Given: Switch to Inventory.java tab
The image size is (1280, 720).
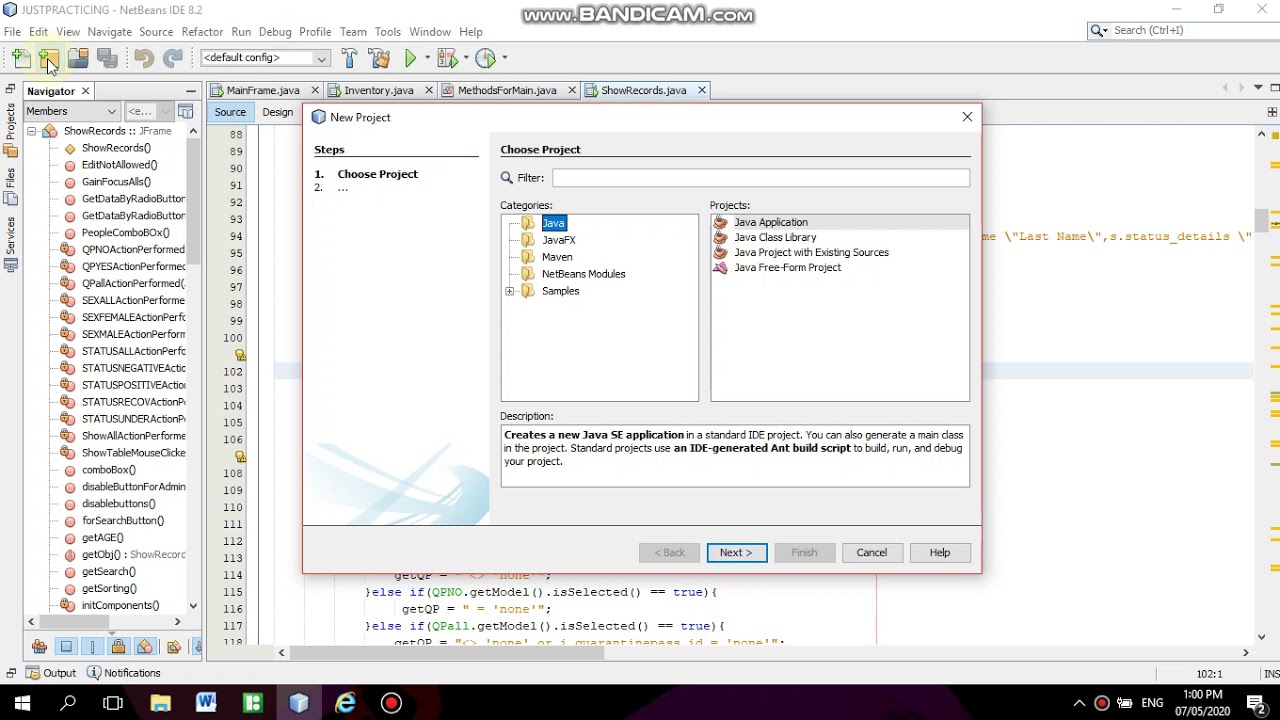Looking at the screenshot, I should [378, 90].
